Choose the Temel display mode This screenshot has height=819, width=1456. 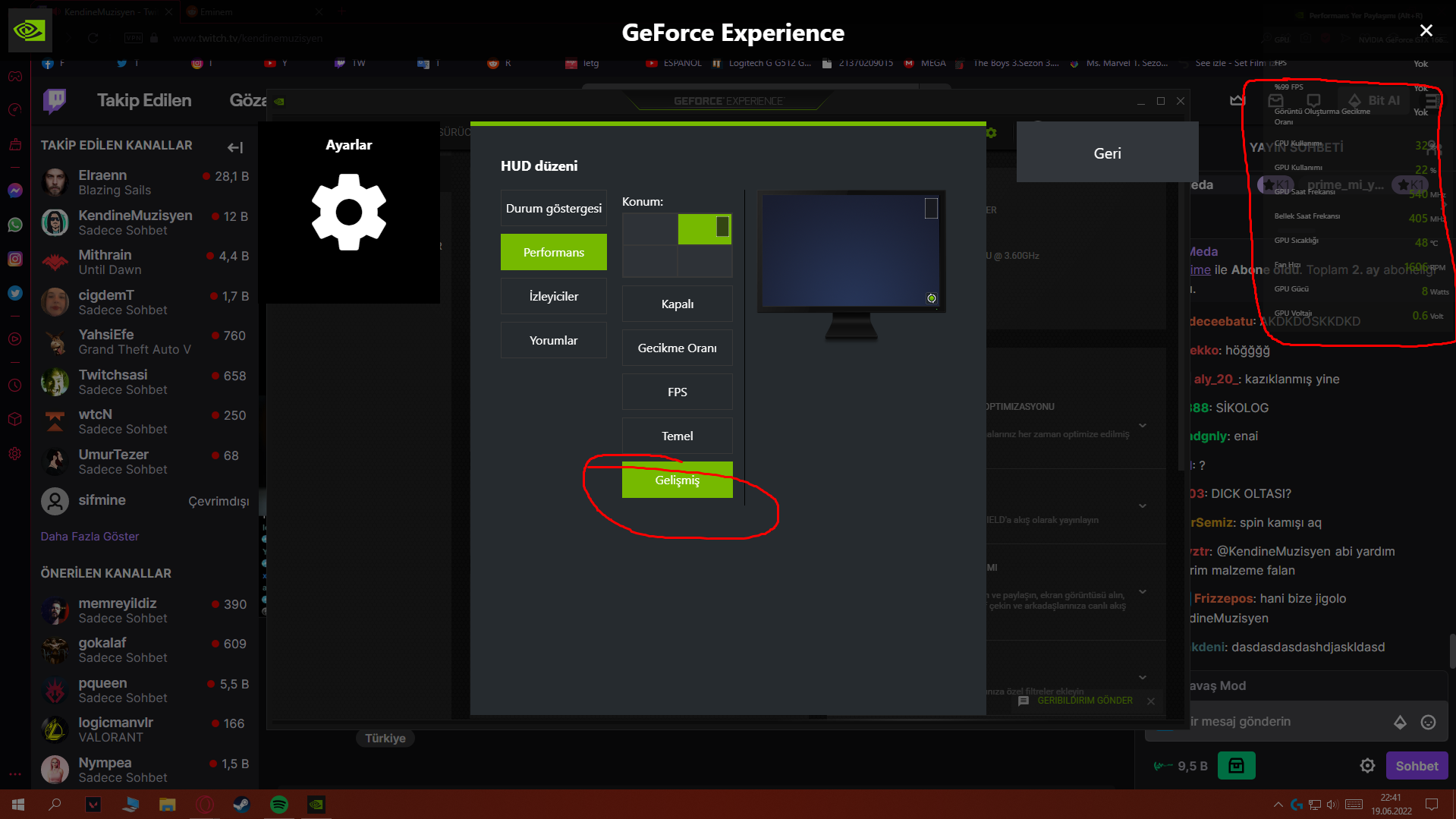click(x=678, y=436)
